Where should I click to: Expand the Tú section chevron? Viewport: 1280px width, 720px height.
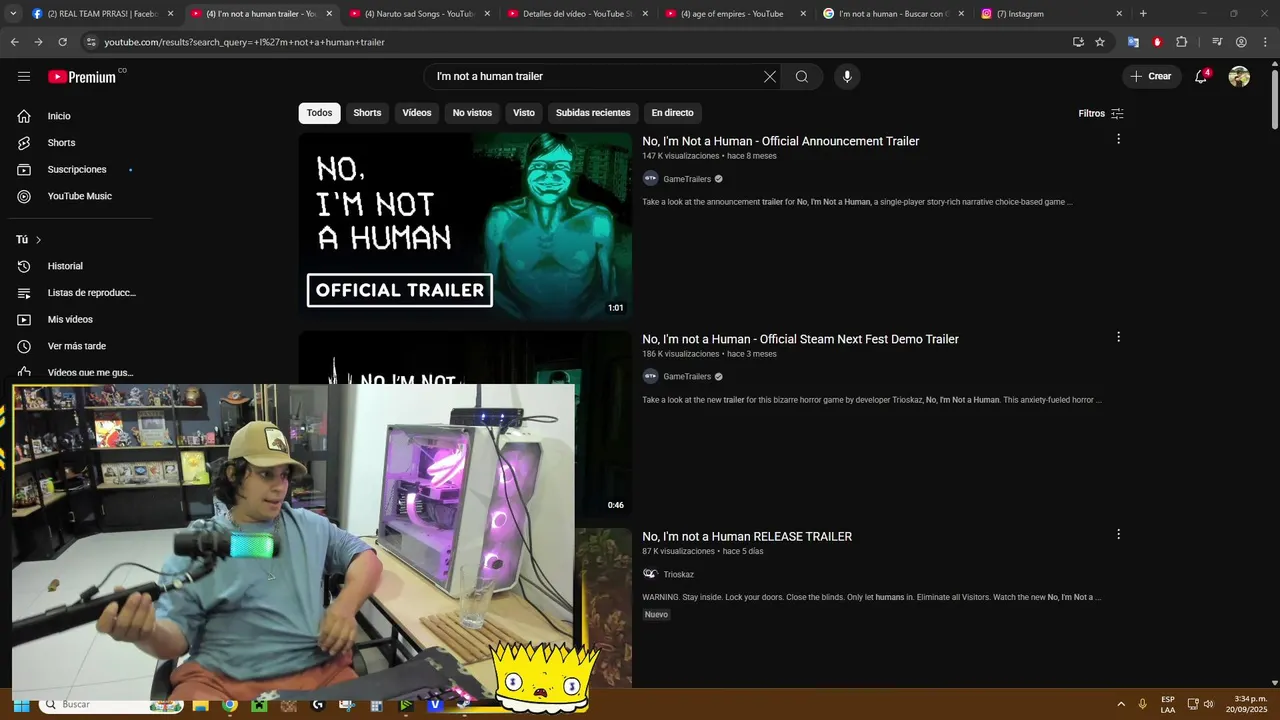click(38, 240)
